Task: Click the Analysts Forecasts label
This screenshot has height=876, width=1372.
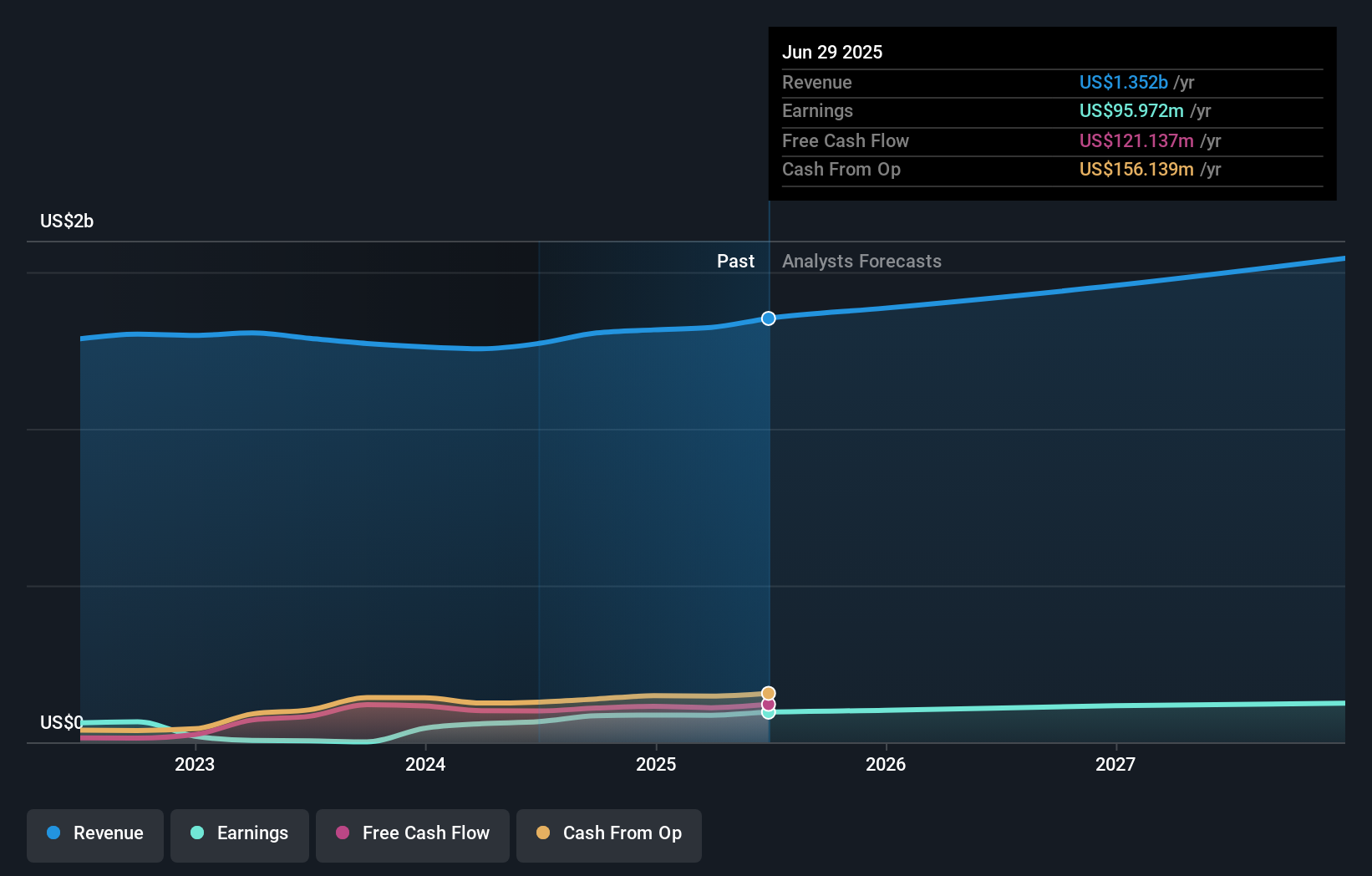Action: click(861, 261)
